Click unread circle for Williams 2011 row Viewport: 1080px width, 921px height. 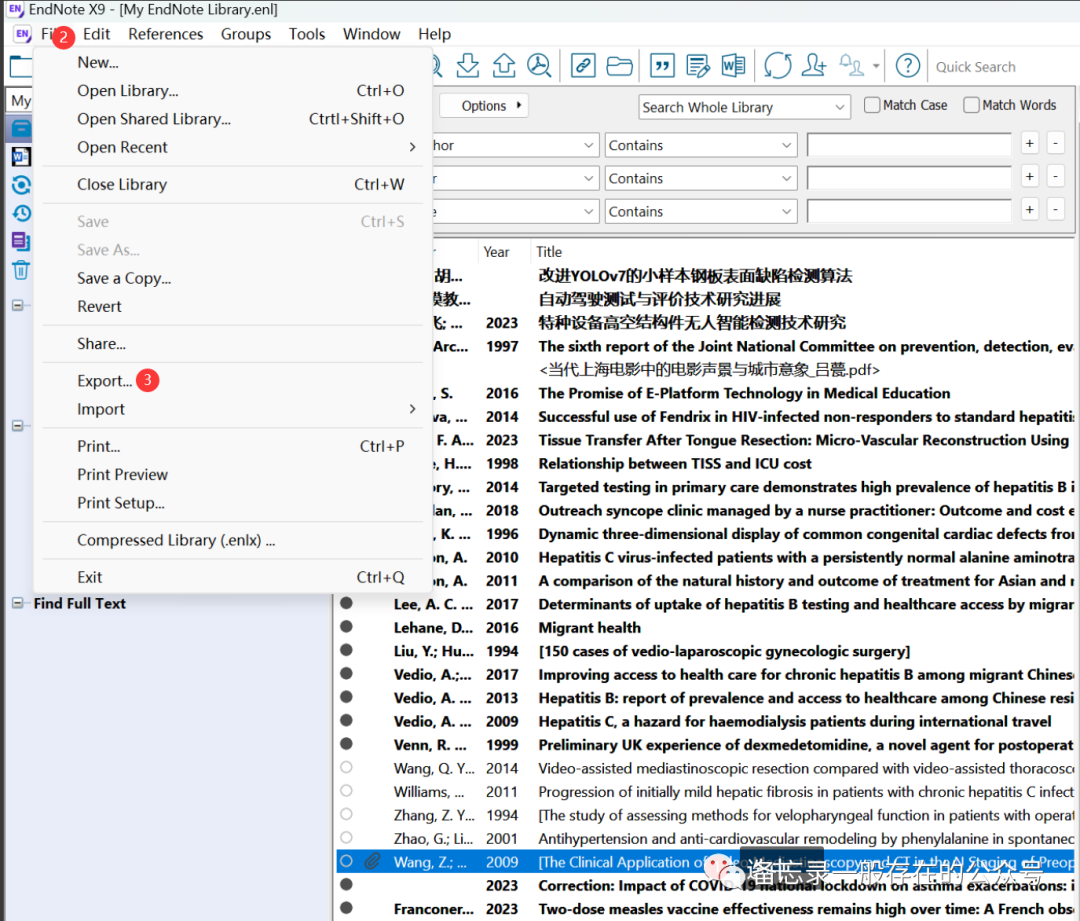[346, 791]
